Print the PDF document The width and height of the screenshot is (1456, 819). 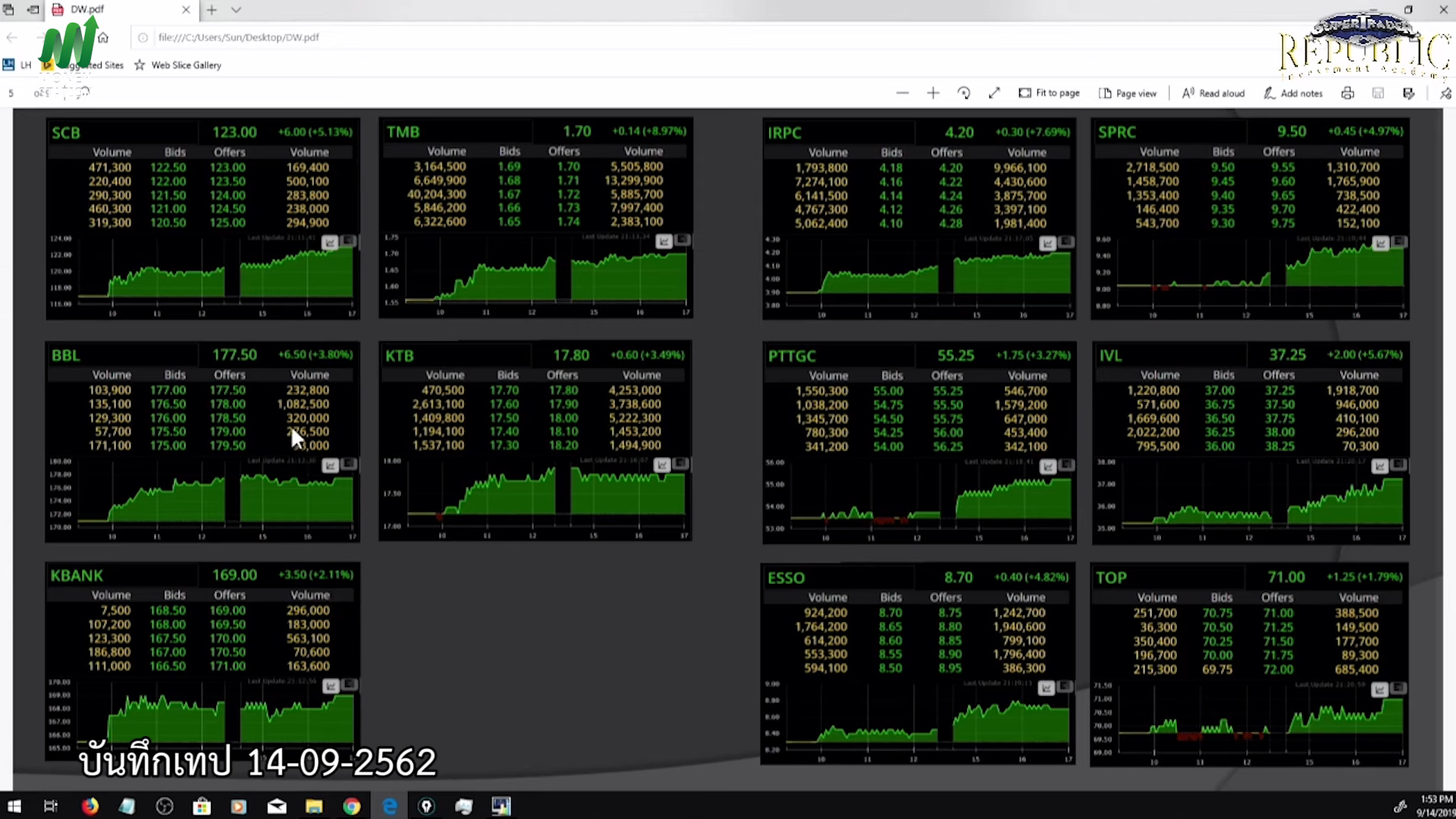1348,93
